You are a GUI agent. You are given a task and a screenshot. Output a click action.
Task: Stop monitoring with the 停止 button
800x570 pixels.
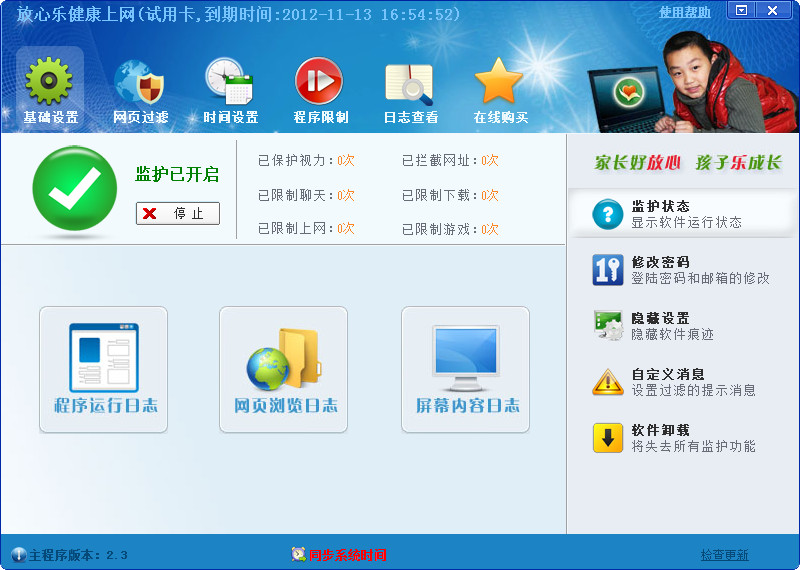pos(178,213)
